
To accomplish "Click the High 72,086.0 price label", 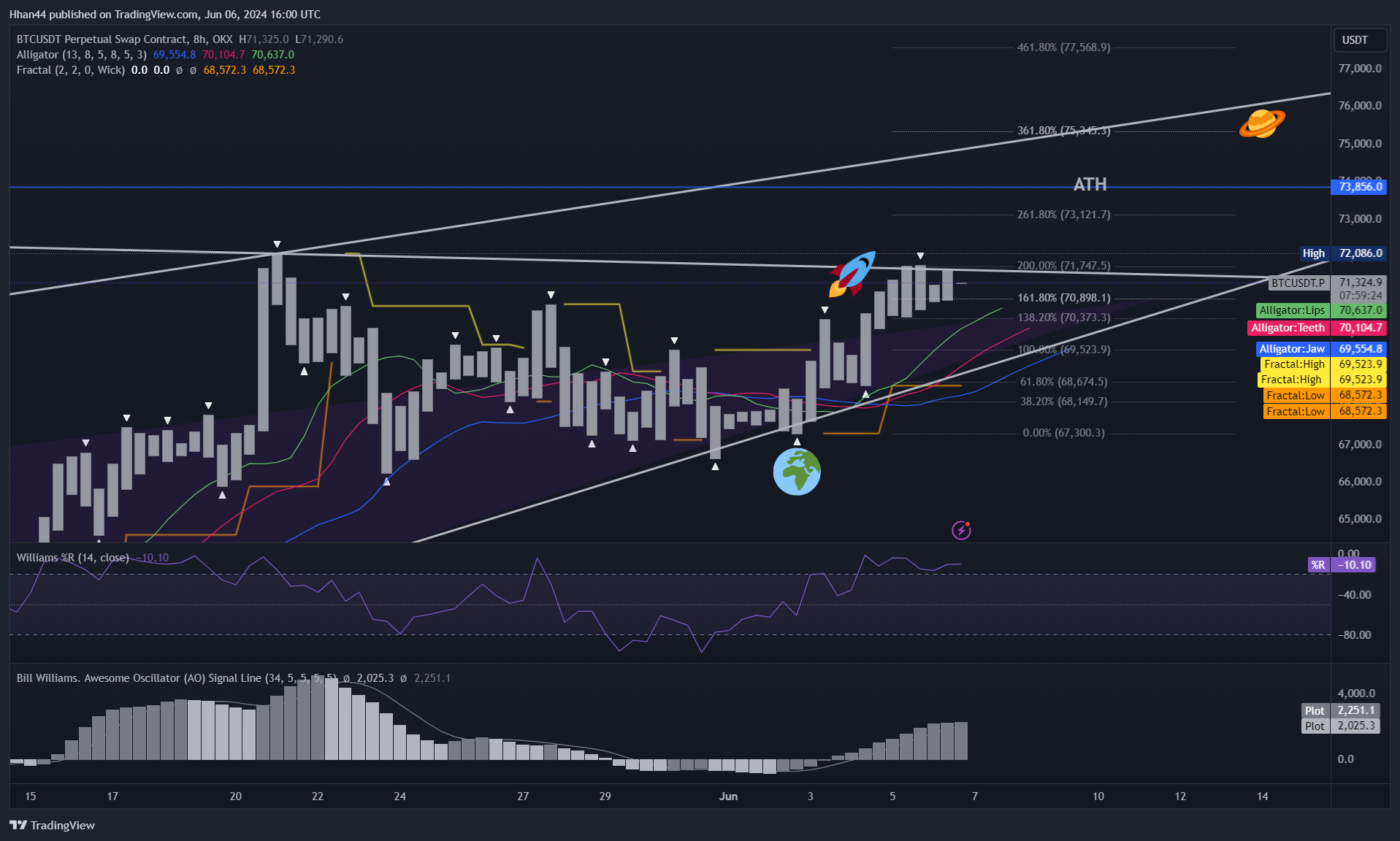I will 1343,253.
